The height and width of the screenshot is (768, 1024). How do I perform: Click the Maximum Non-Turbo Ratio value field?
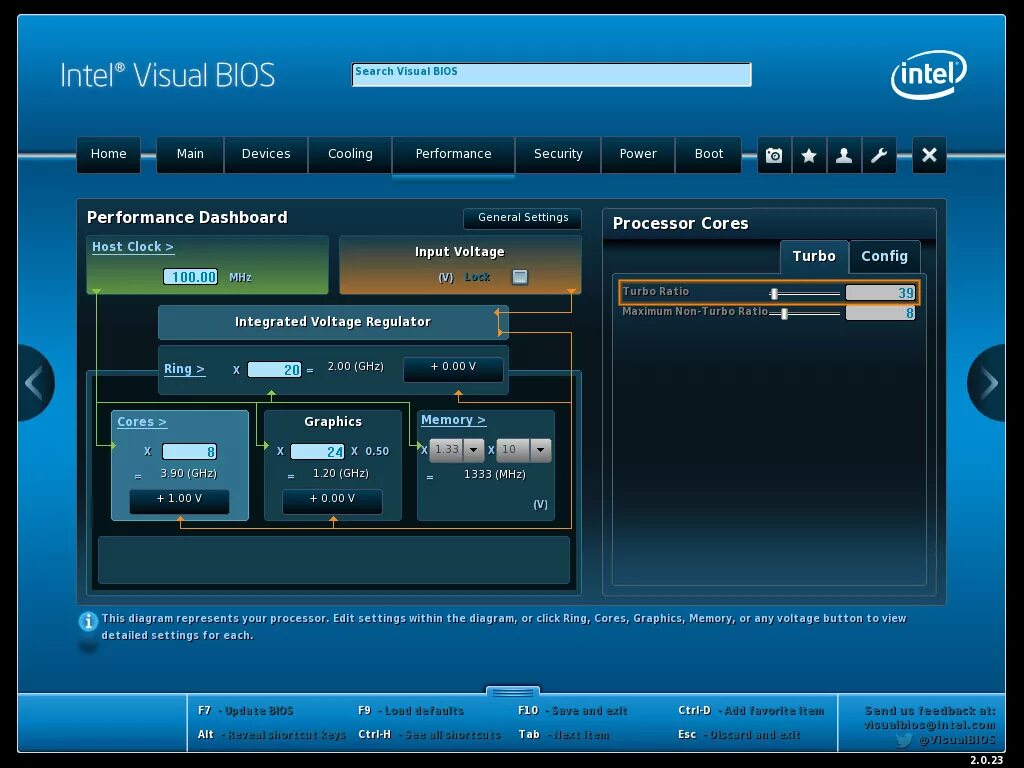(x=880, y=313)
